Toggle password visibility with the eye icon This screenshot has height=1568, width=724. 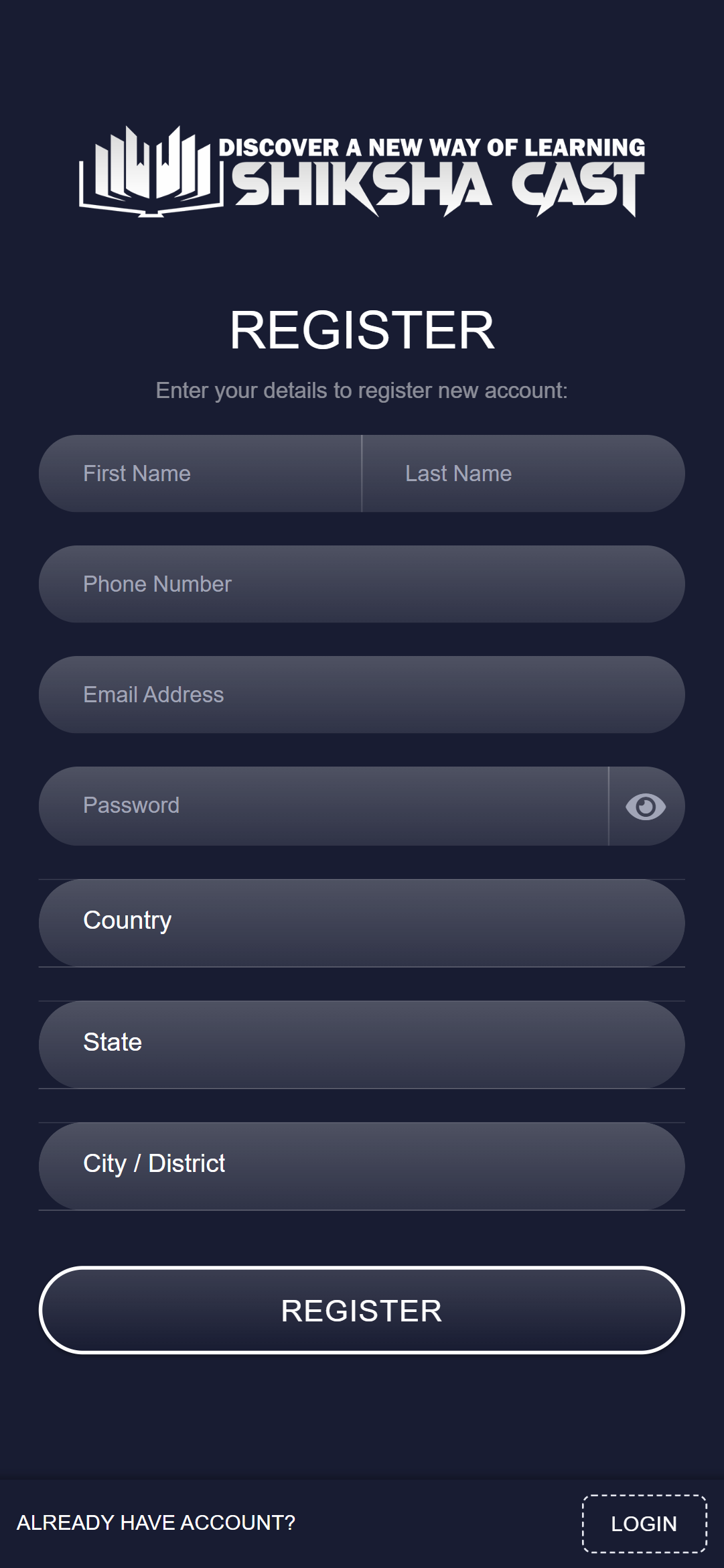[646, 806]
